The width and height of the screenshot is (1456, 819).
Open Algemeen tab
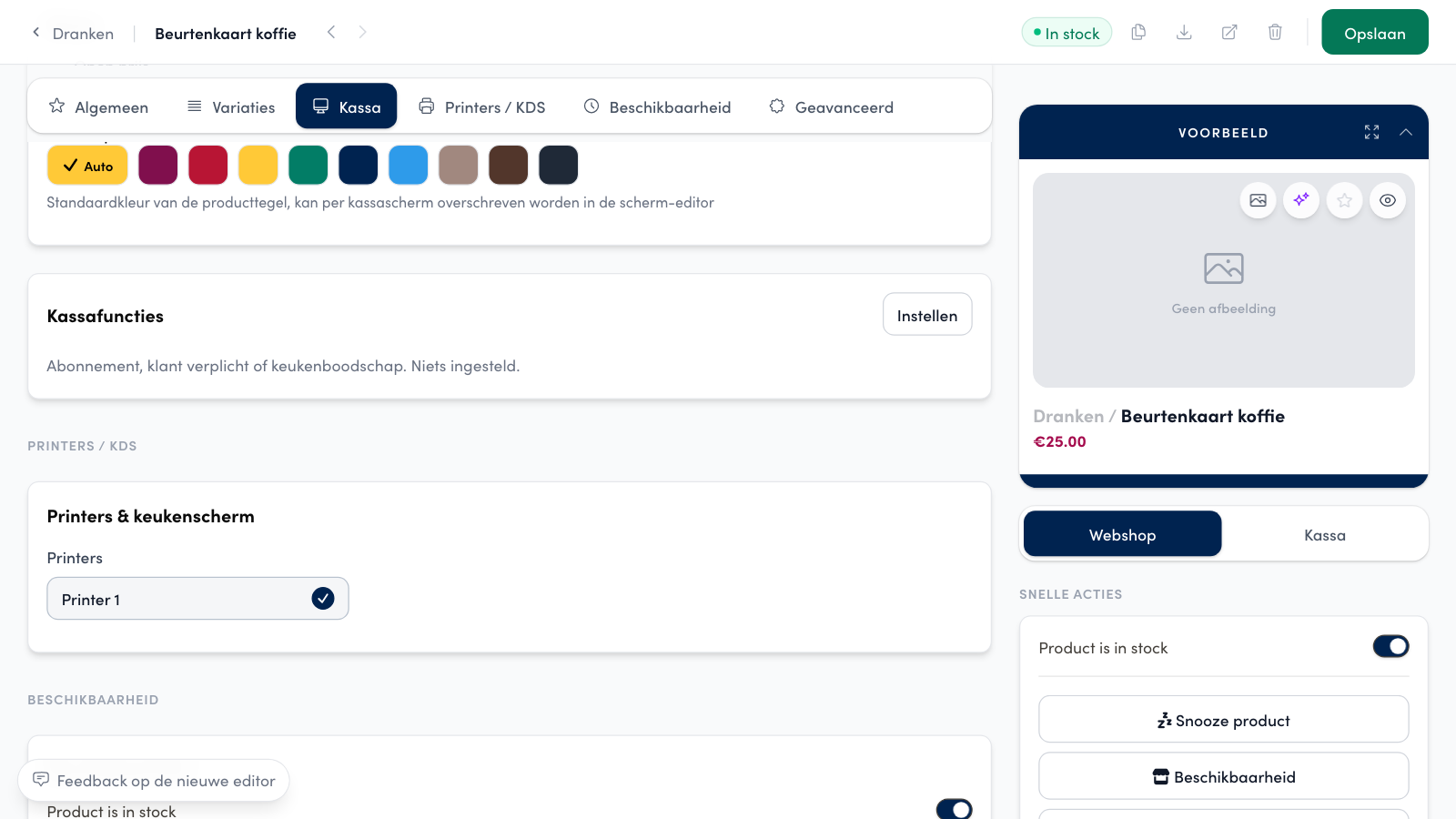98,106
